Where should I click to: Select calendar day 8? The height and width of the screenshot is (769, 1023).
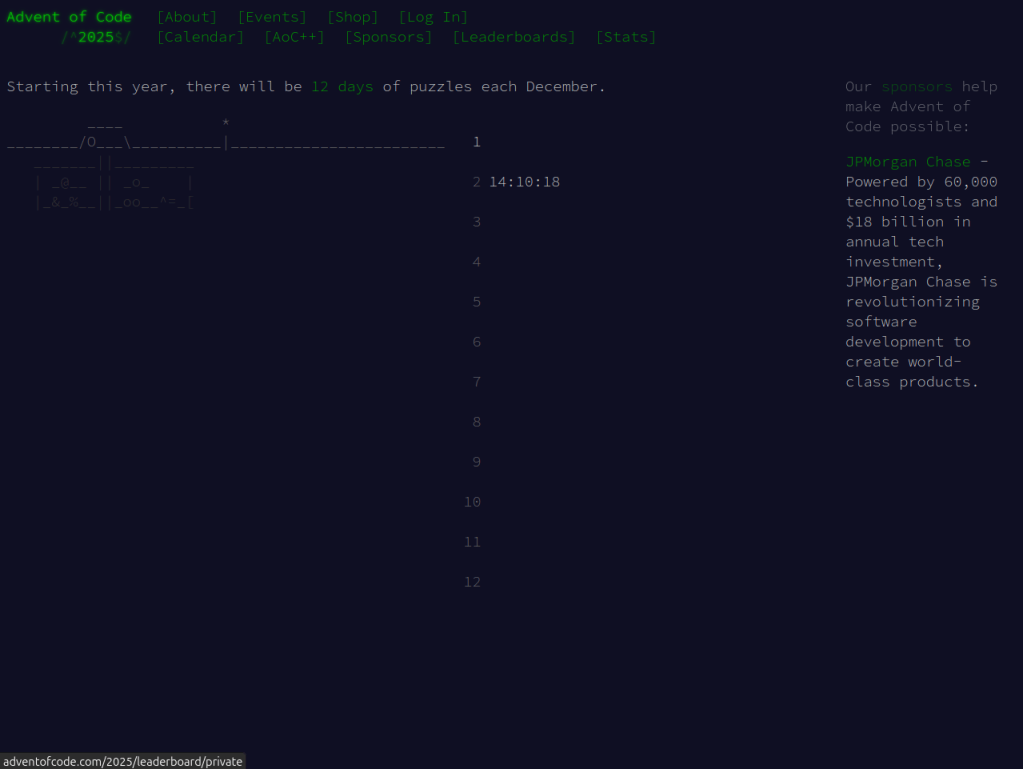coord(477,422)
